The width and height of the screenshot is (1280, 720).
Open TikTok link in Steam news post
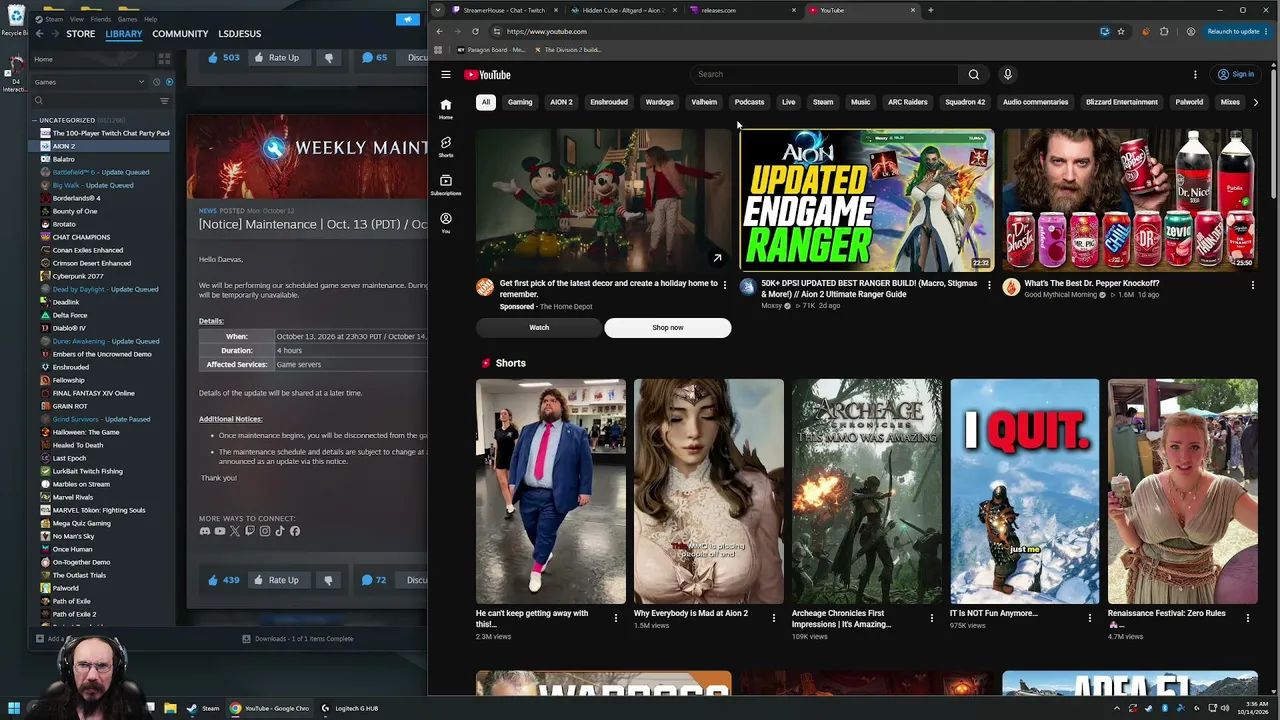point(280,531)
